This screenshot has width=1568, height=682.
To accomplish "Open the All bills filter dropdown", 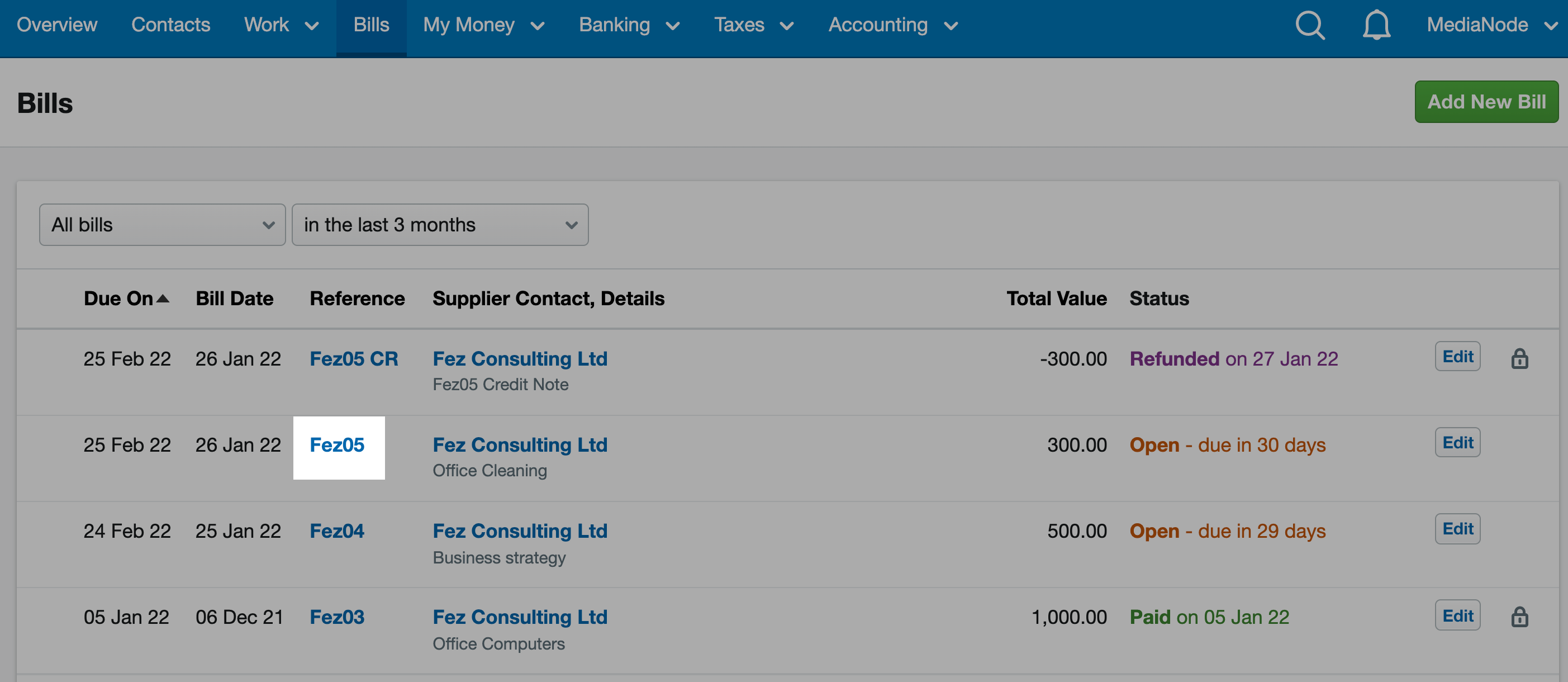I will [162, 225].
